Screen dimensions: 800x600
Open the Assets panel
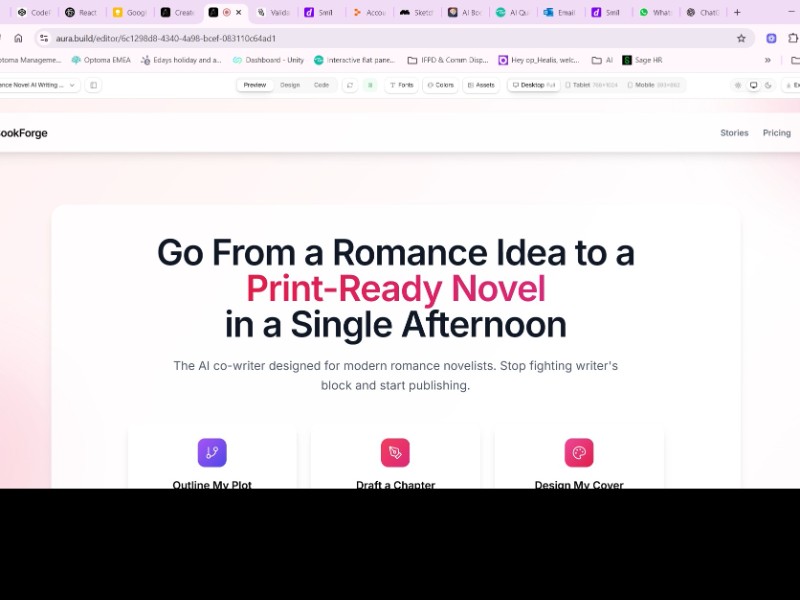tap(481, 85)
